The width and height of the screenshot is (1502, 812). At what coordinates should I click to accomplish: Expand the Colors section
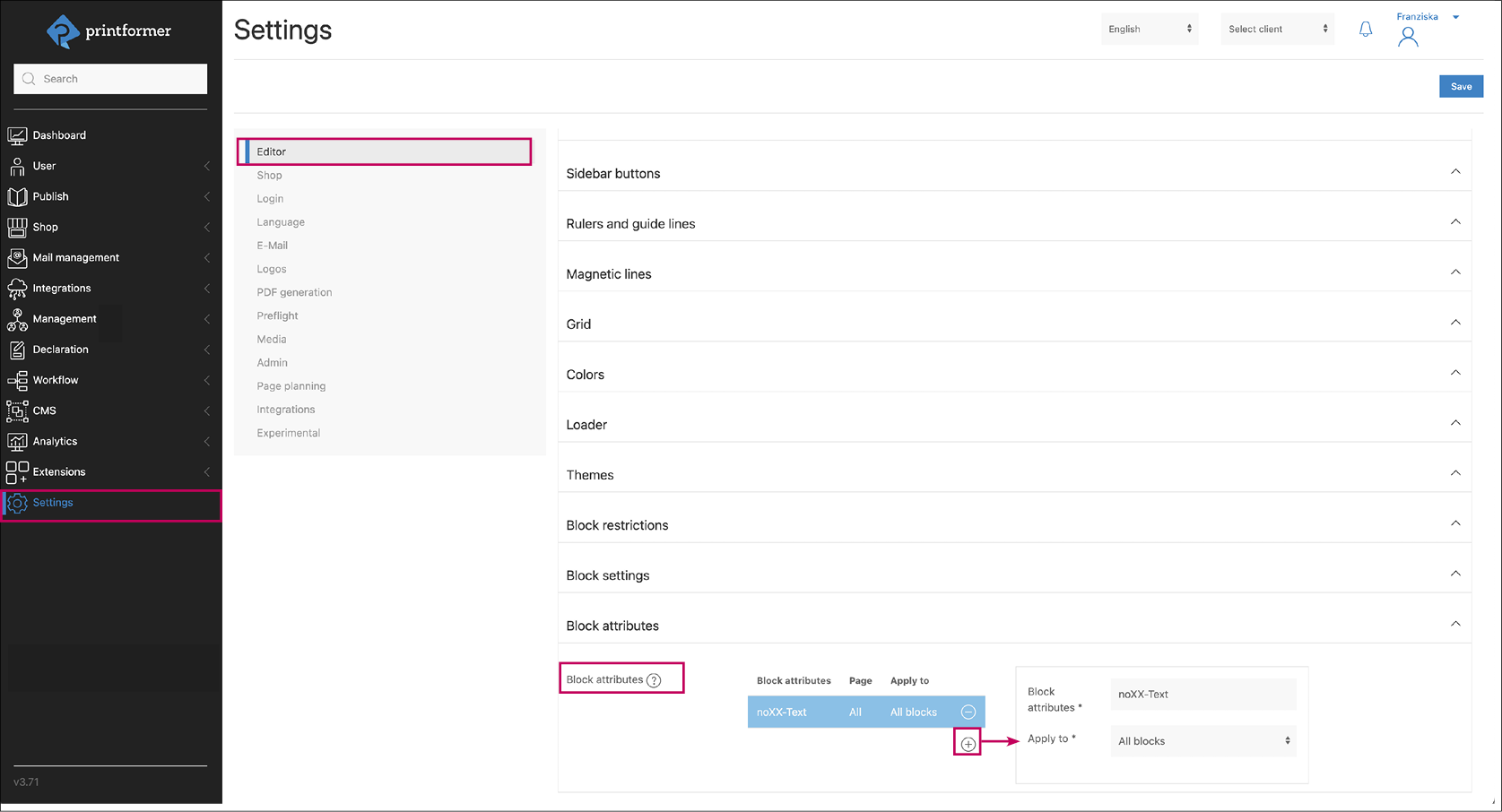tap(1454, 373)
